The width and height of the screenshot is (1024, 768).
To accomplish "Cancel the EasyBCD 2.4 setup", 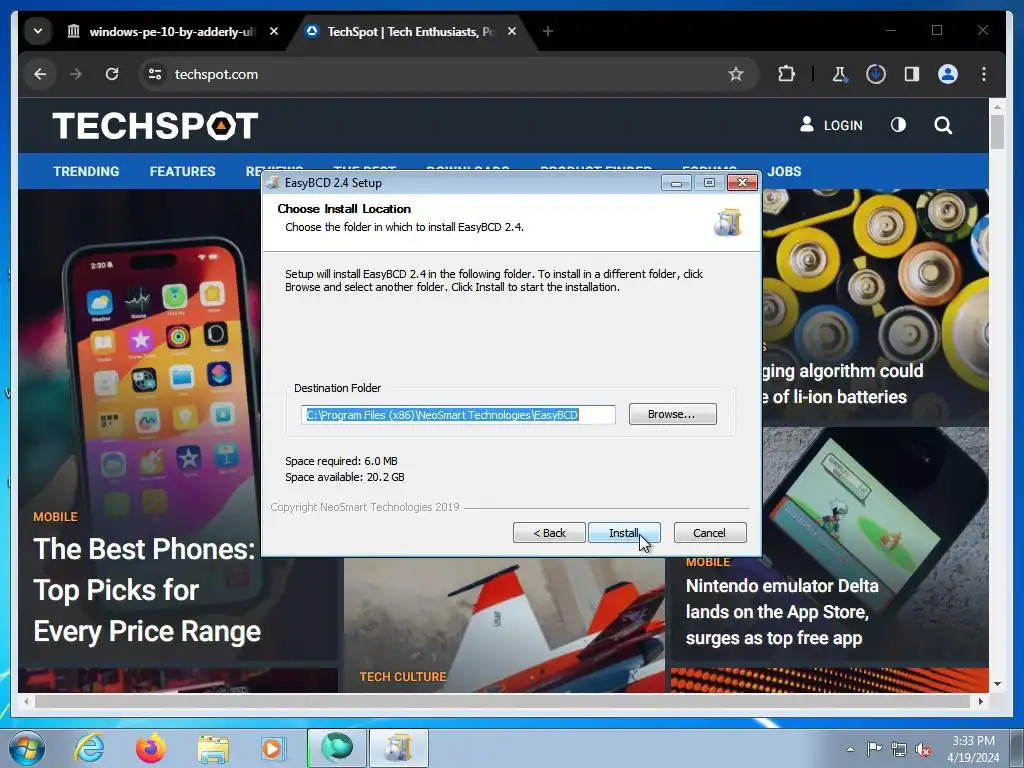I will point(709,533).
